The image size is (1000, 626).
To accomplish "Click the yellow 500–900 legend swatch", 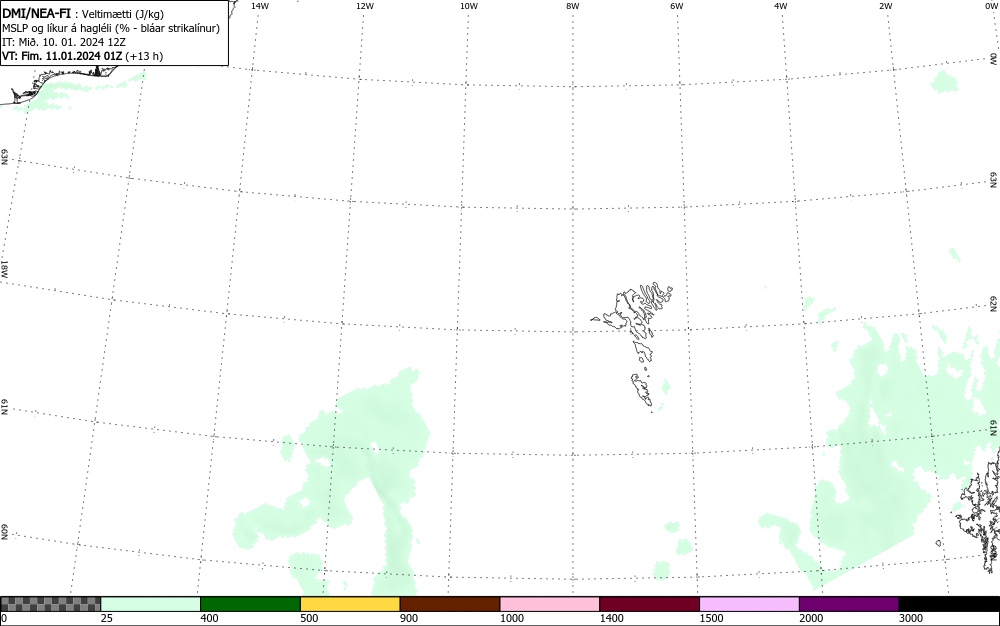I will click(x=350, y=604).
